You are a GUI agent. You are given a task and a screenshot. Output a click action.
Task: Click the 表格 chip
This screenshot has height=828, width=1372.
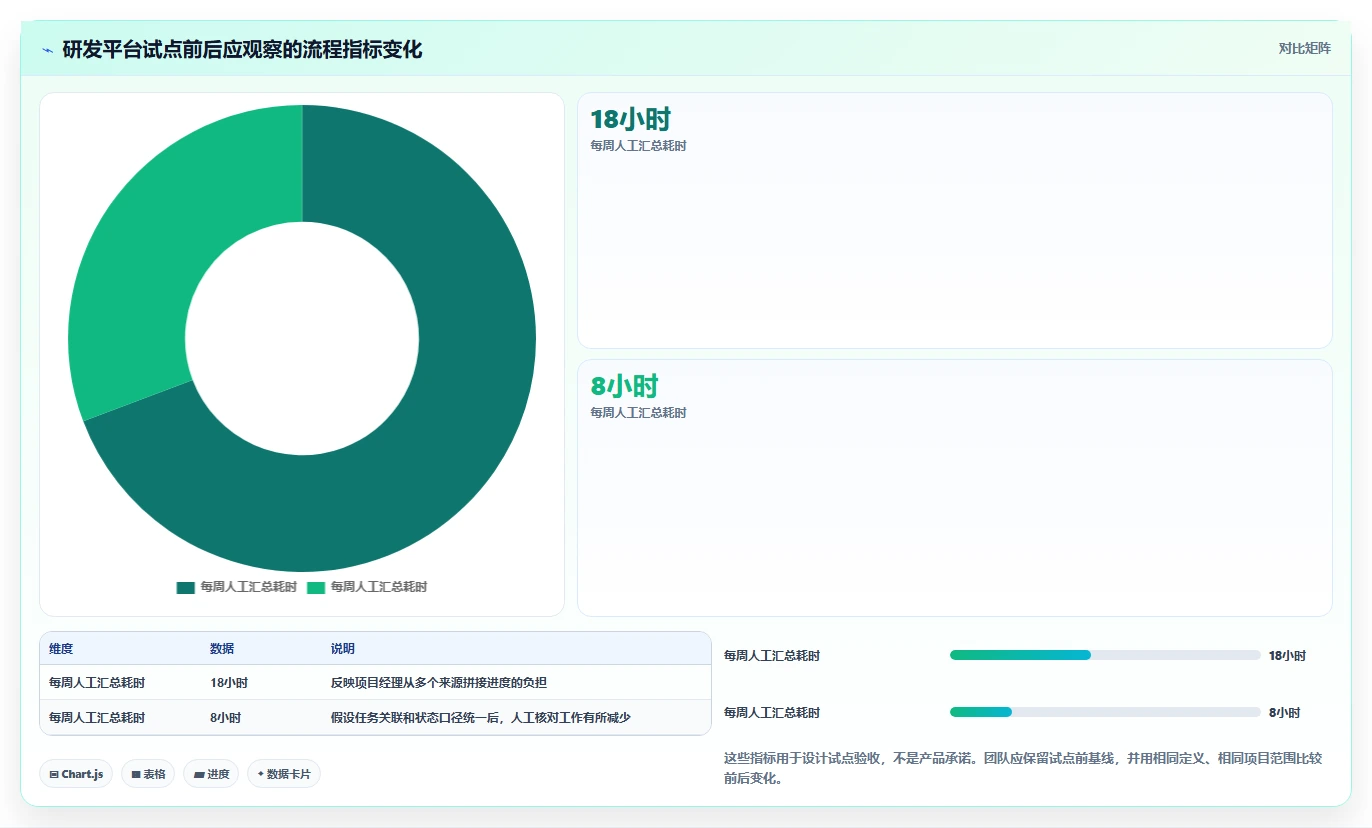148,774
